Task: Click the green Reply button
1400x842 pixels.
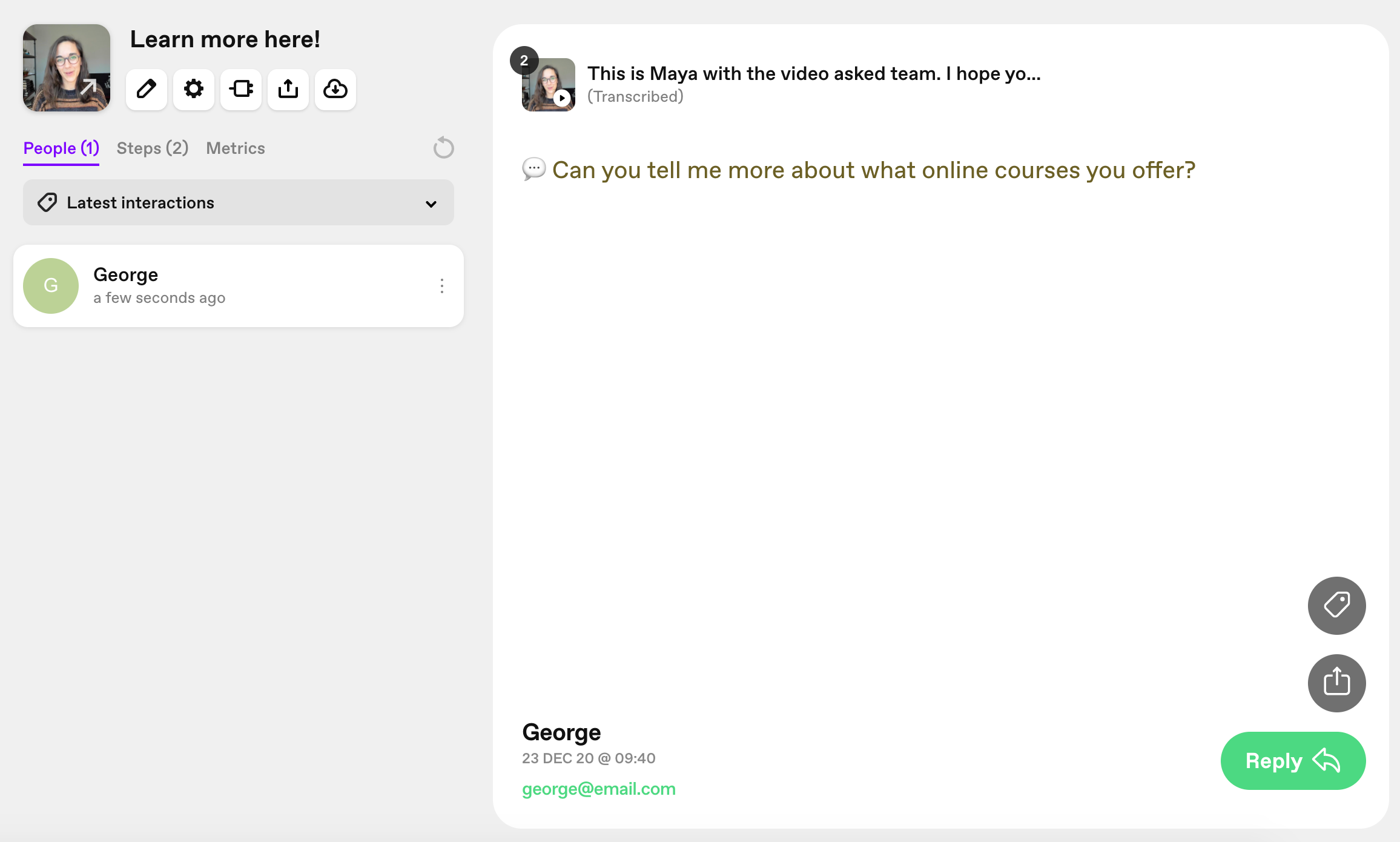Action: click(x=1293, y=761)
